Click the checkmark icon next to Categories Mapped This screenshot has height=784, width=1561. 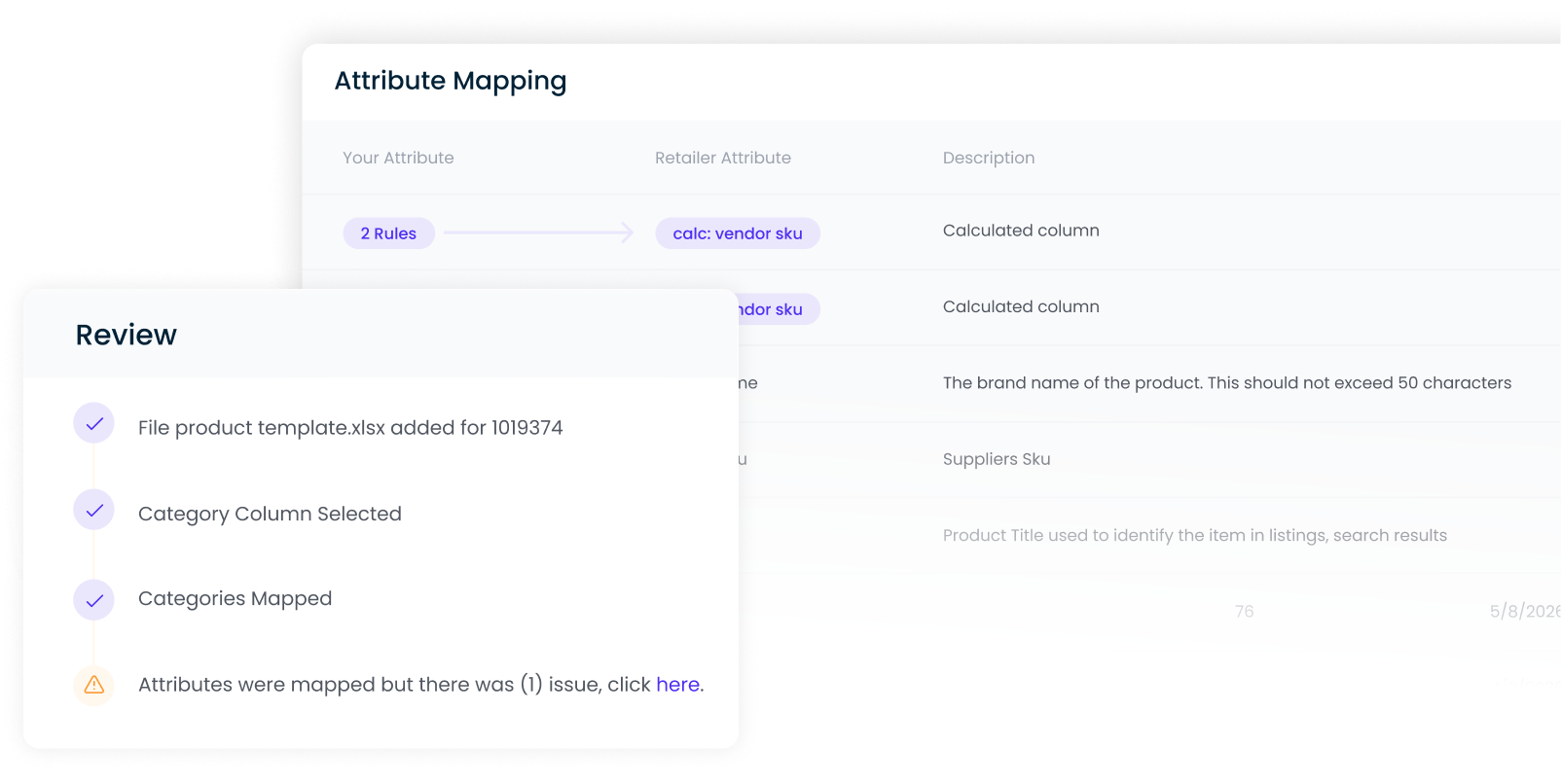93,600
